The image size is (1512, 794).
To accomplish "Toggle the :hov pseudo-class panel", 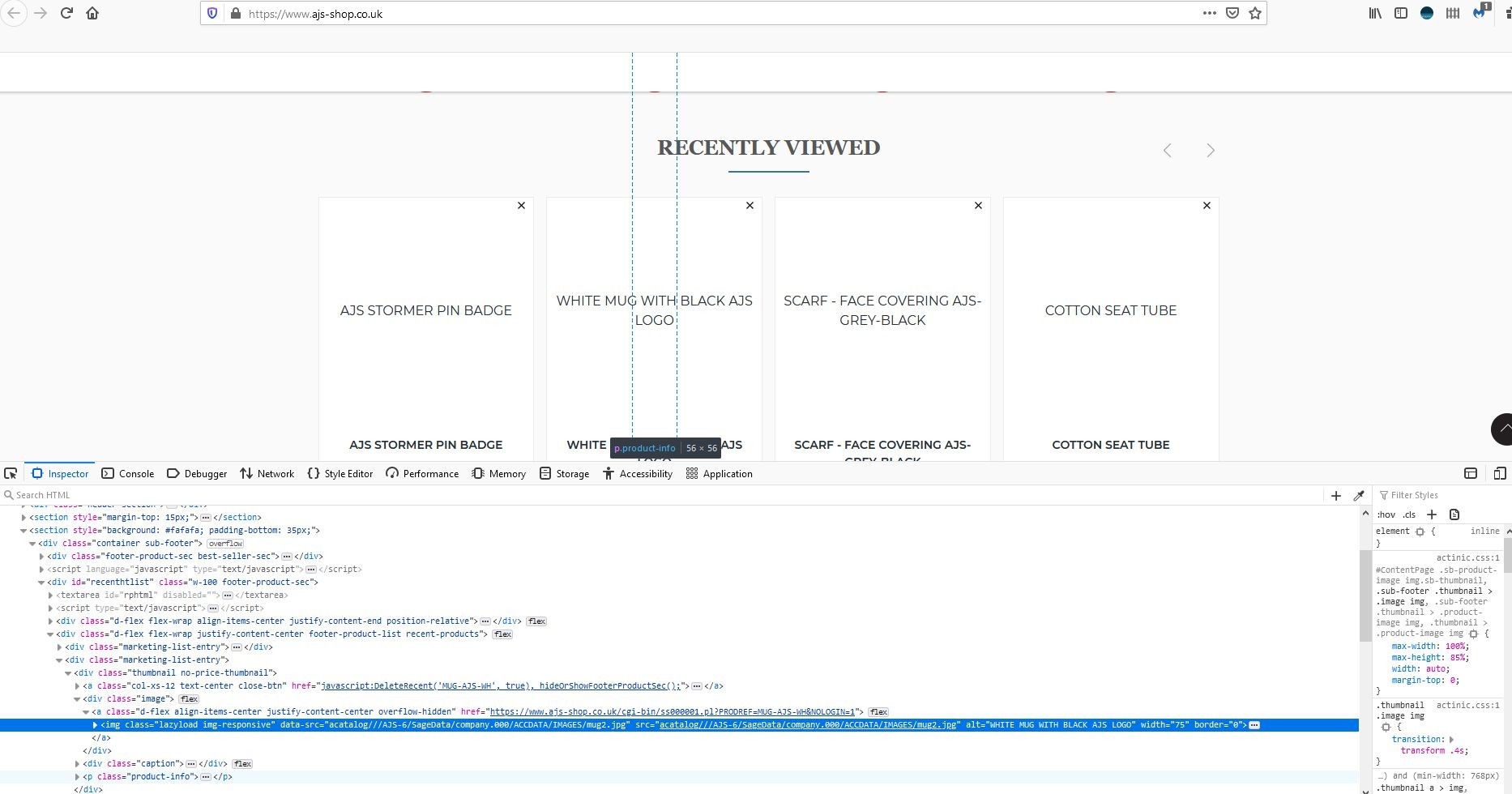I will point(1386,514).
